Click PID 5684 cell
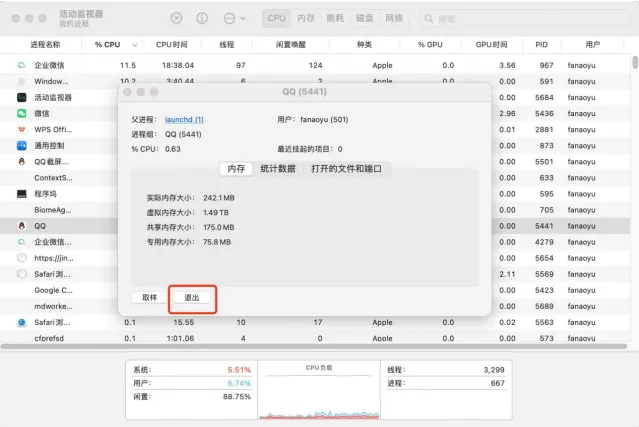This screenshot has height=427, width=639. coord(544,97)
